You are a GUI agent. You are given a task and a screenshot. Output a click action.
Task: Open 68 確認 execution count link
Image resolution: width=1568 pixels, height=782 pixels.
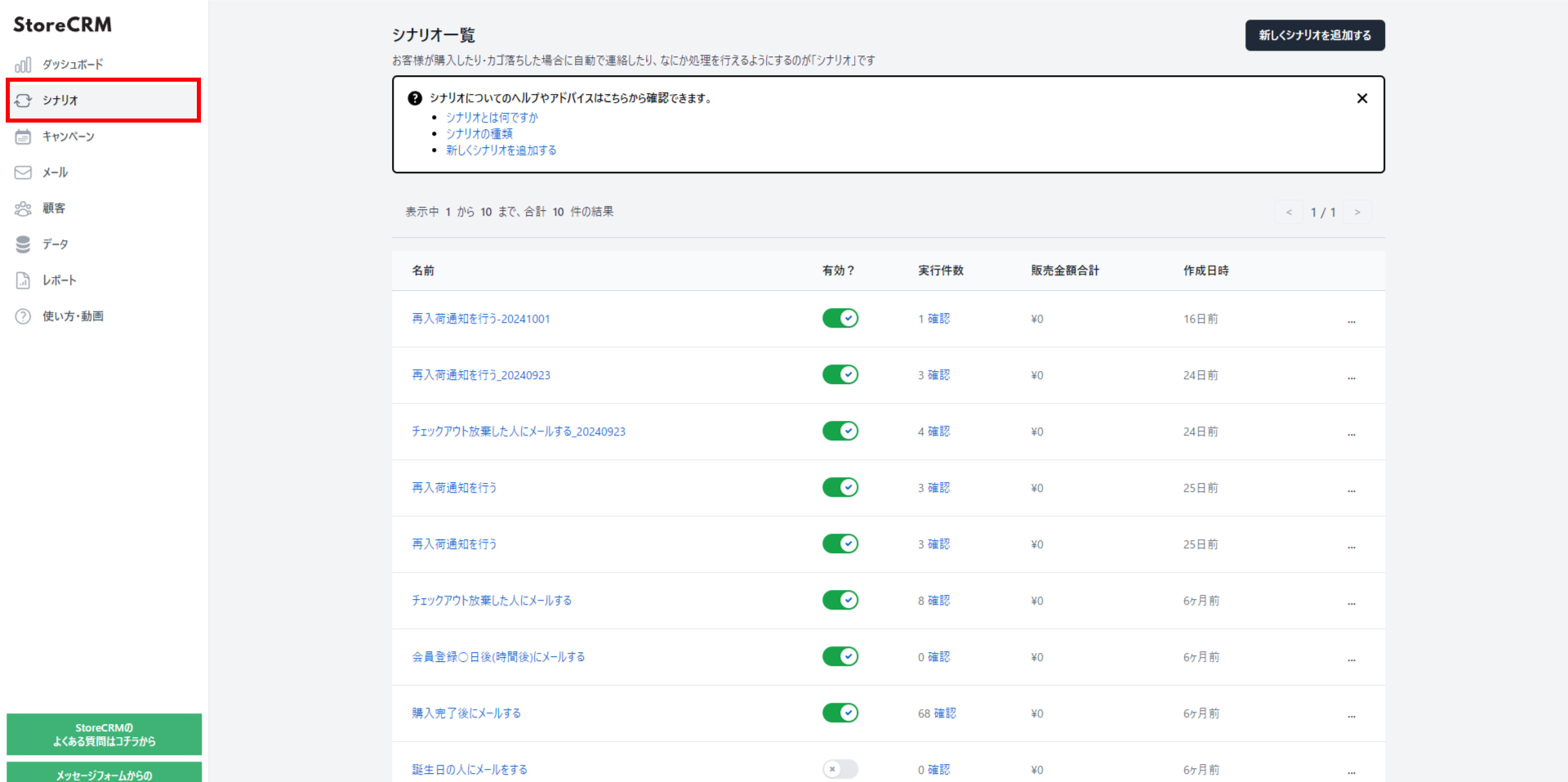pos(936,713)
